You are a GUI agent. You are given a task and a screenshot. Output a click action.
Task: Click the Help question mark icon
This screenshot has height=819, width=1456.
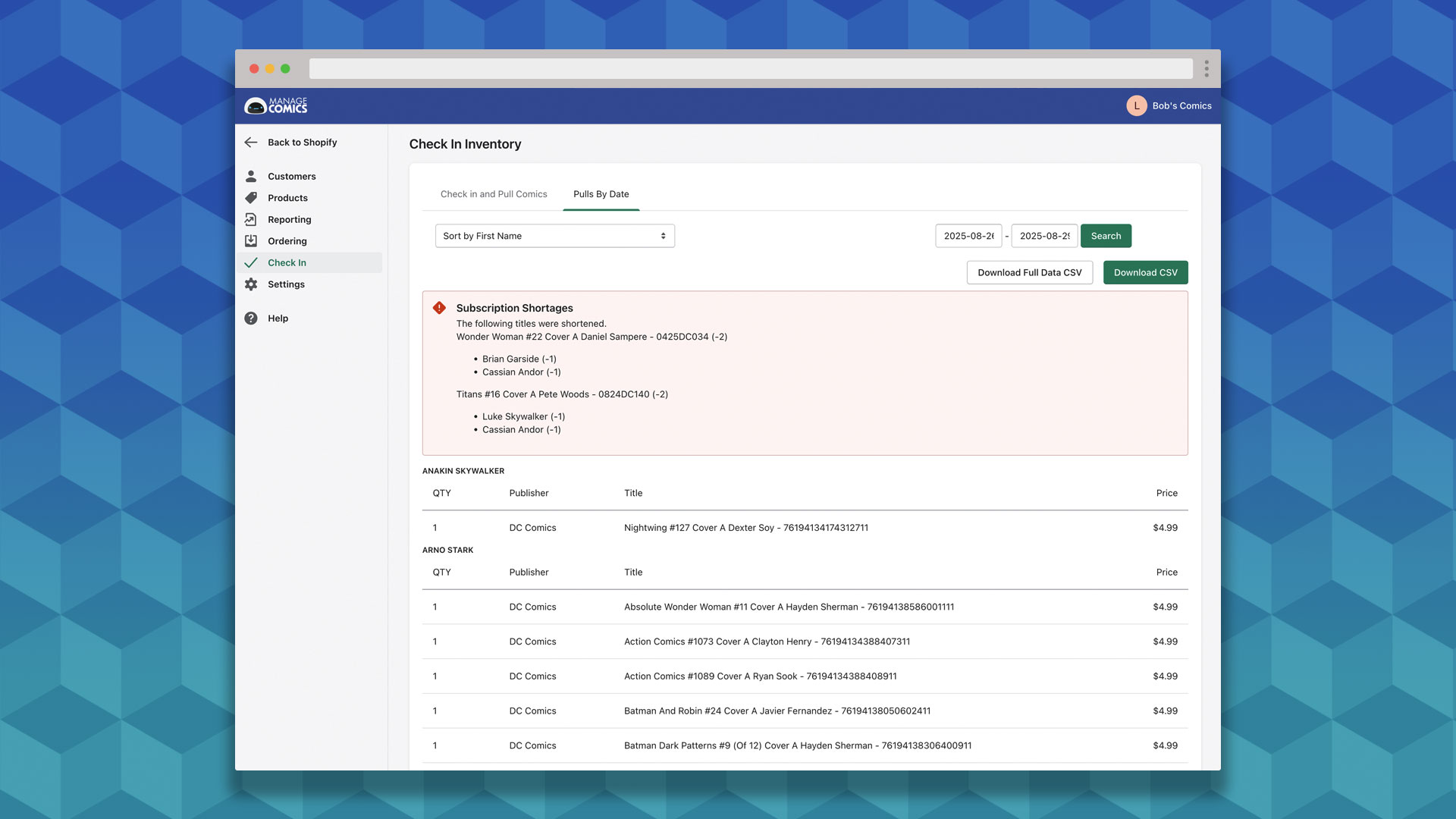tap(251, 318)
